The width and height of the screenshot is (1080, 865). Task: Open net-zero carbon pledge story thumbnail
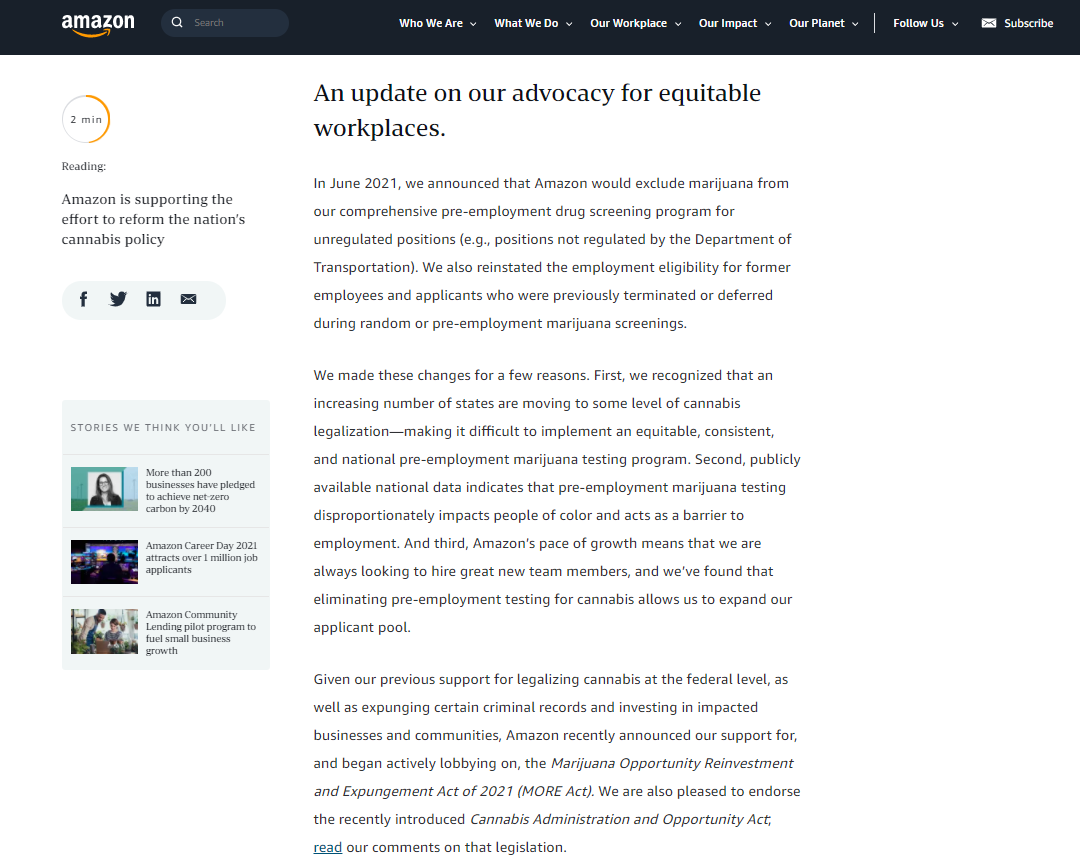(x=104, y=489)
